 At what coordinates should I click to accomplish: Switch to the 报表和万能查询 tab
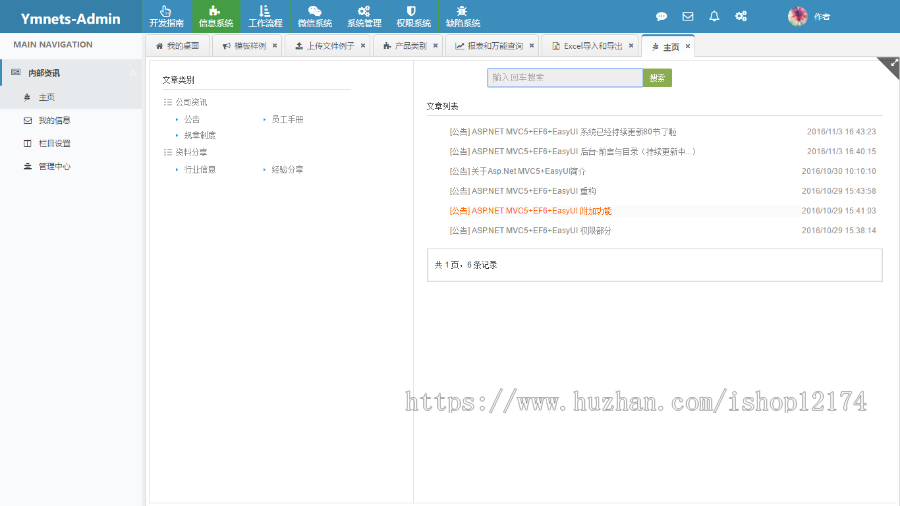490,46
